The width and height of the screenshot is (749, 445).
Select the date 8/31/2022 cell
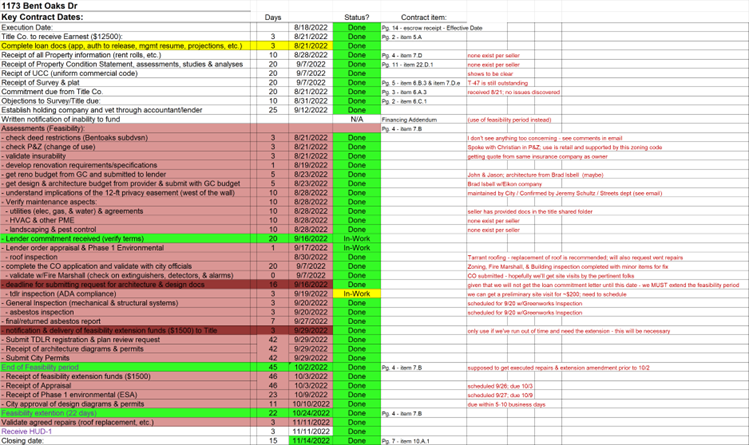(310, 101)
